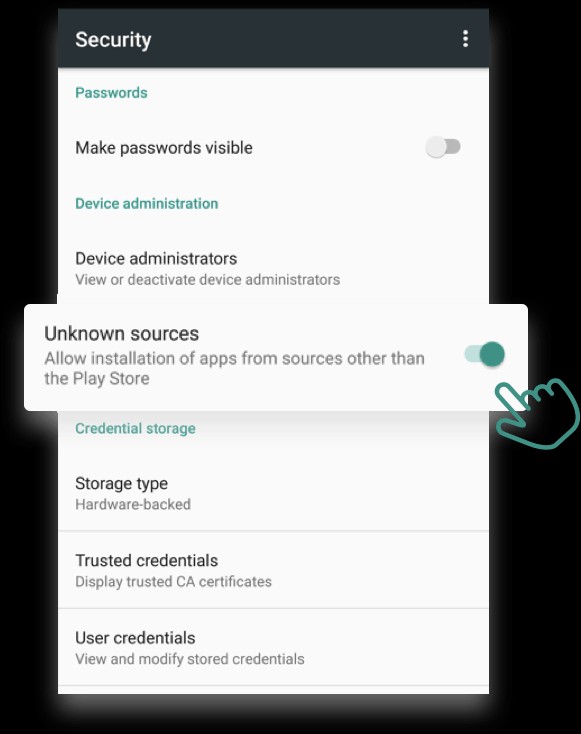The width and height of the screenshot is (581, 734).
Task: Disable the Unknown sources switch
Action: (x=485, y=354)
